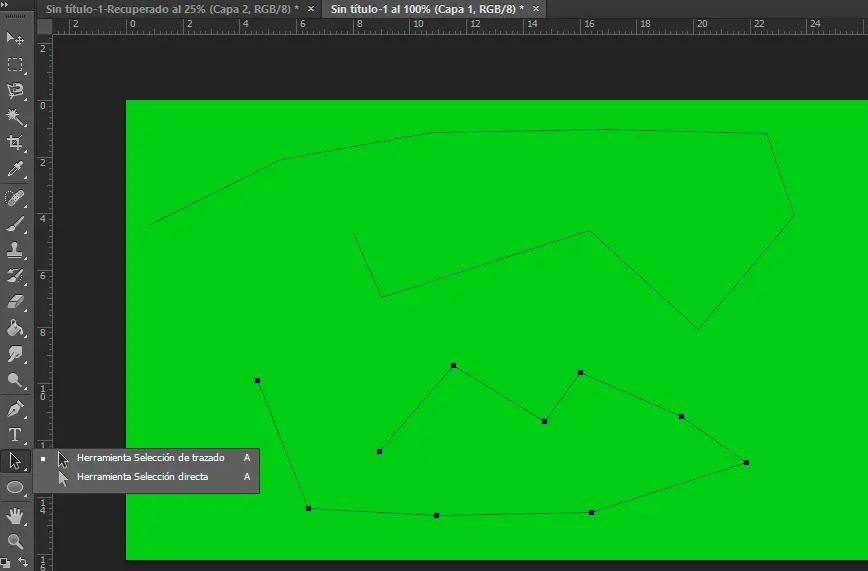Swap foreground and background colors
Screen dimensions: 868x571
[23, 562]
